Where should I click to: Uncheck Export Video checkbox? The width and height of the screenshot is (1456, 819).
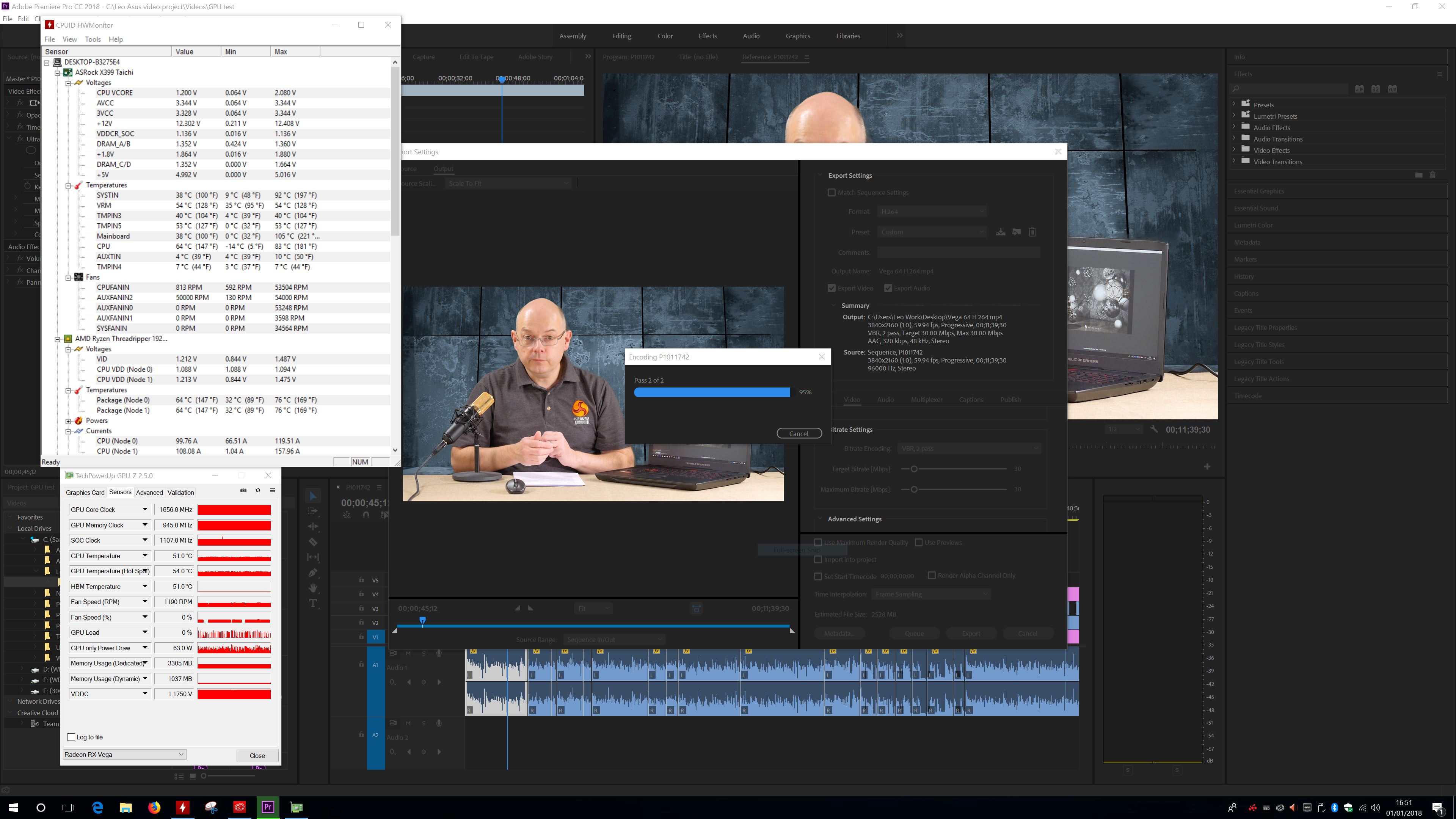click(x=832, y=288)
